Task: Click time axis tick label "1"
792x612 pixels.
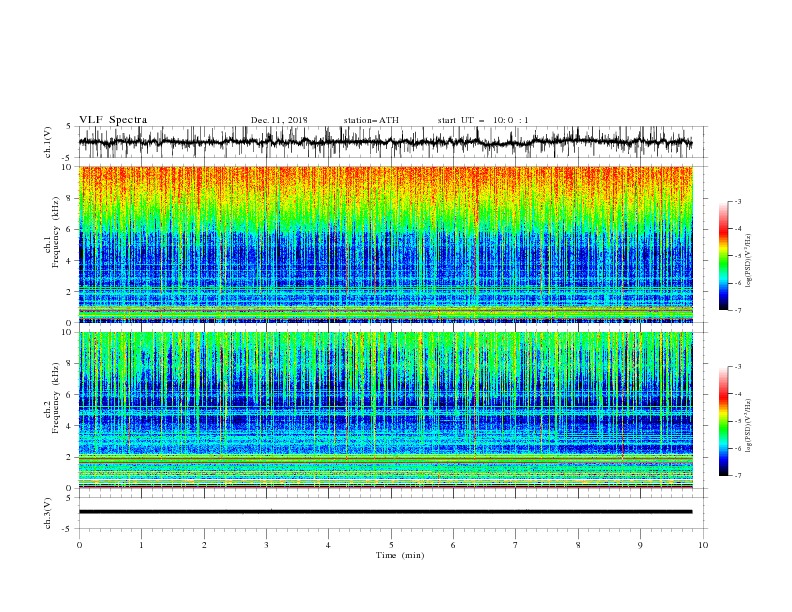Action: (x=141, y=545)
